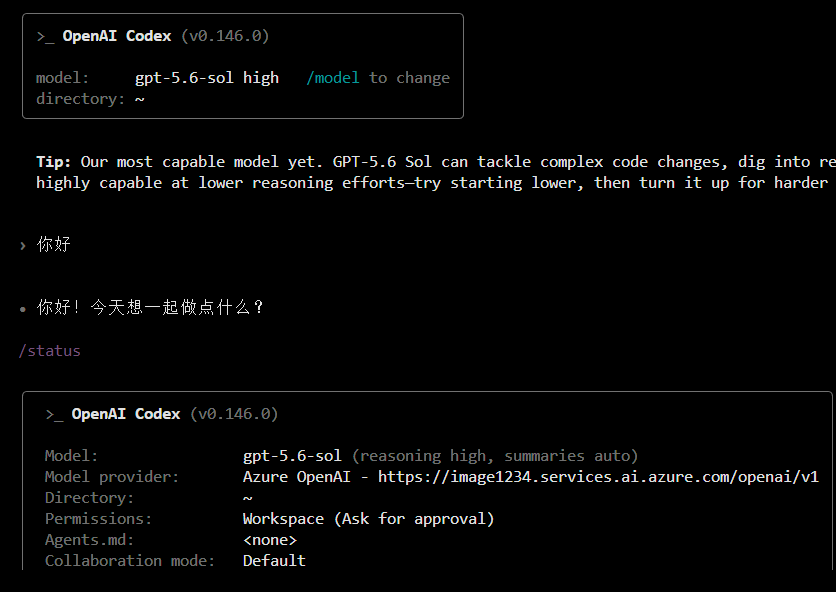Screen dimensions: 836x592
Task: Click the user message 你好
Action: [x=53, y=244]
